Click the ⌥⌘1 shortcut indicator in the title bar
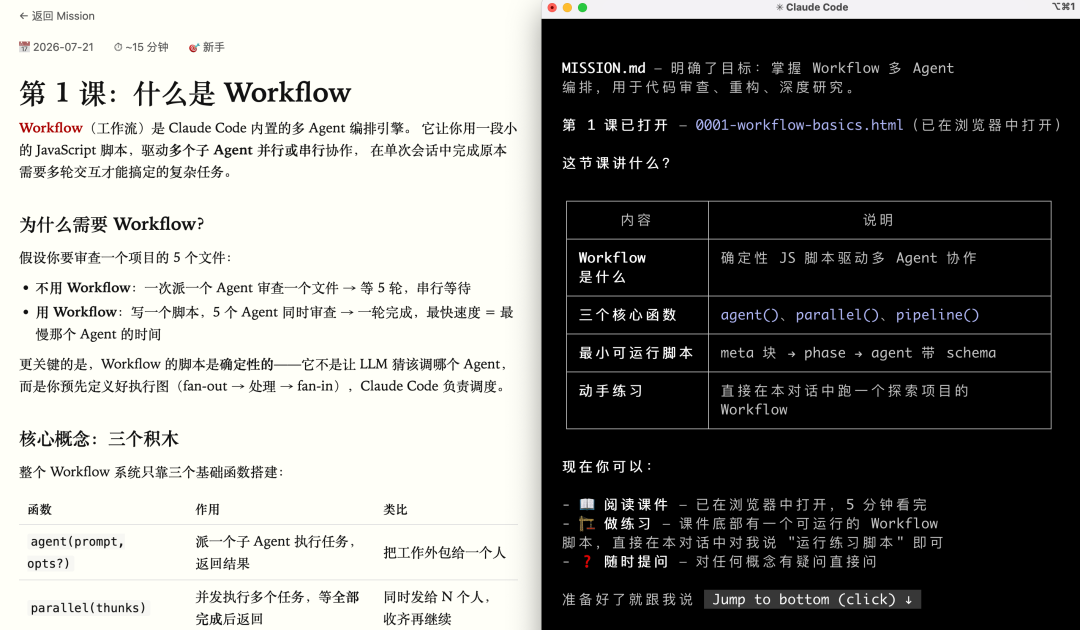 pos(1063,7)
